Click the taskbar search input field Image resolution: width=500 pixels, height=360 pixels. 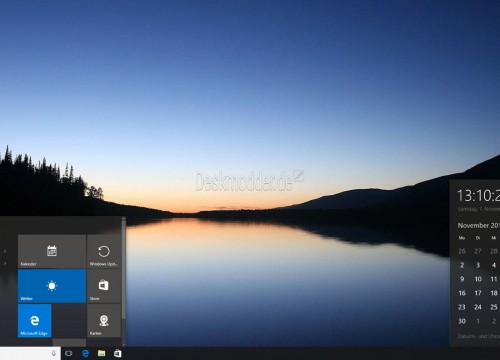coord(30,353)
